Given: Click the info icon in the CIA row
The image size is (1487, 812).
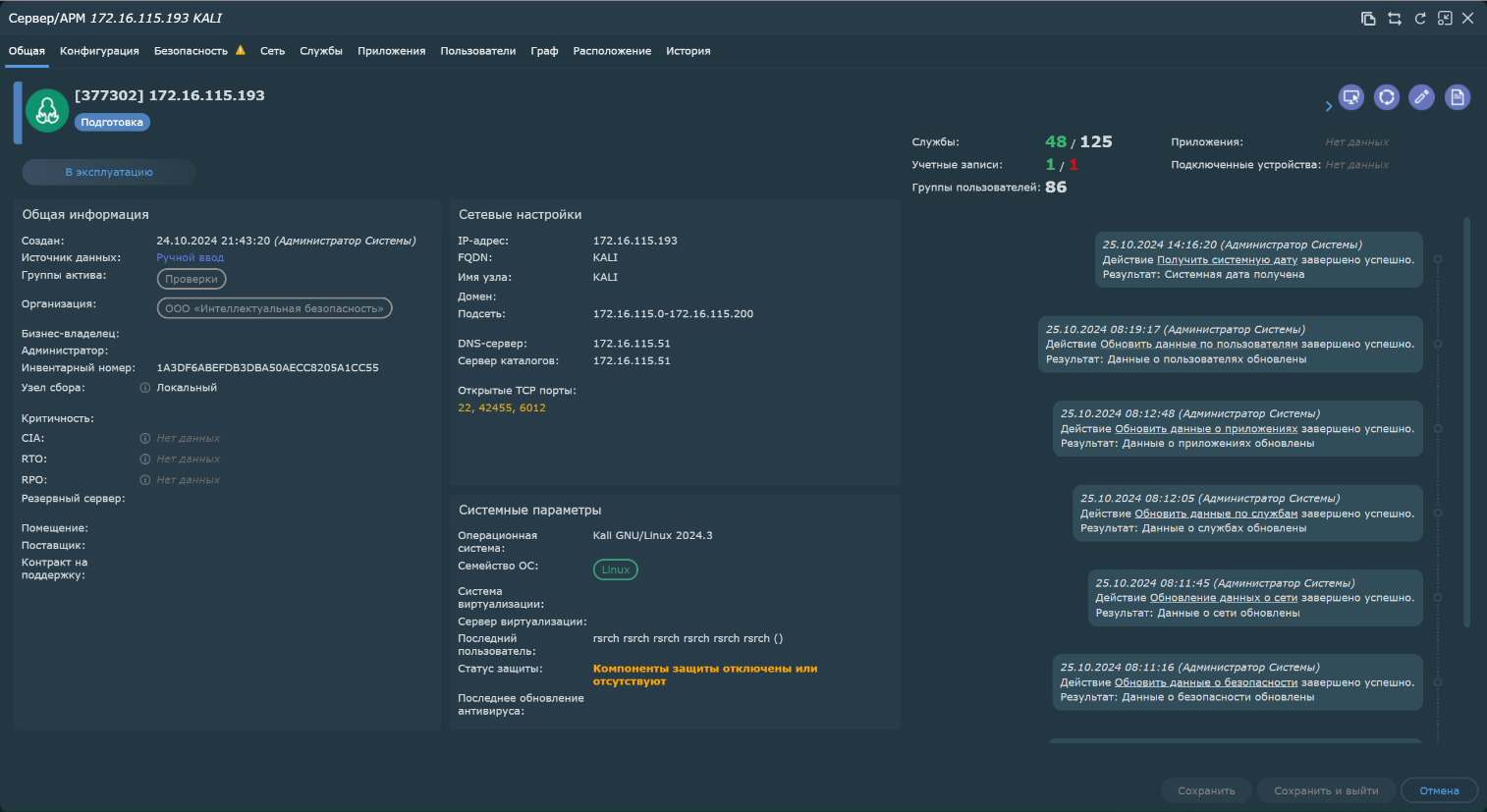Looking at the screenshot, I should (x=145, y=439).
